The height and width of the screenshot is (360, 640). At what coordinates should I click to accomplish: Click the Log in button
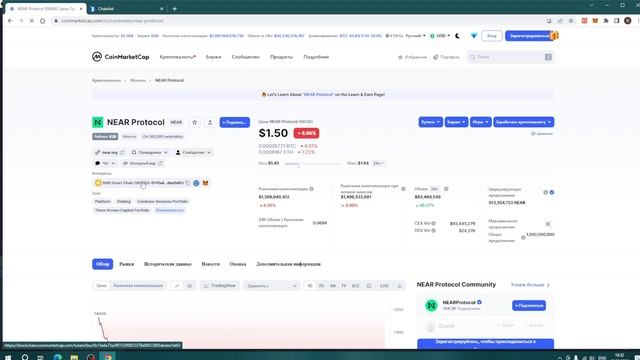[491, 36]
